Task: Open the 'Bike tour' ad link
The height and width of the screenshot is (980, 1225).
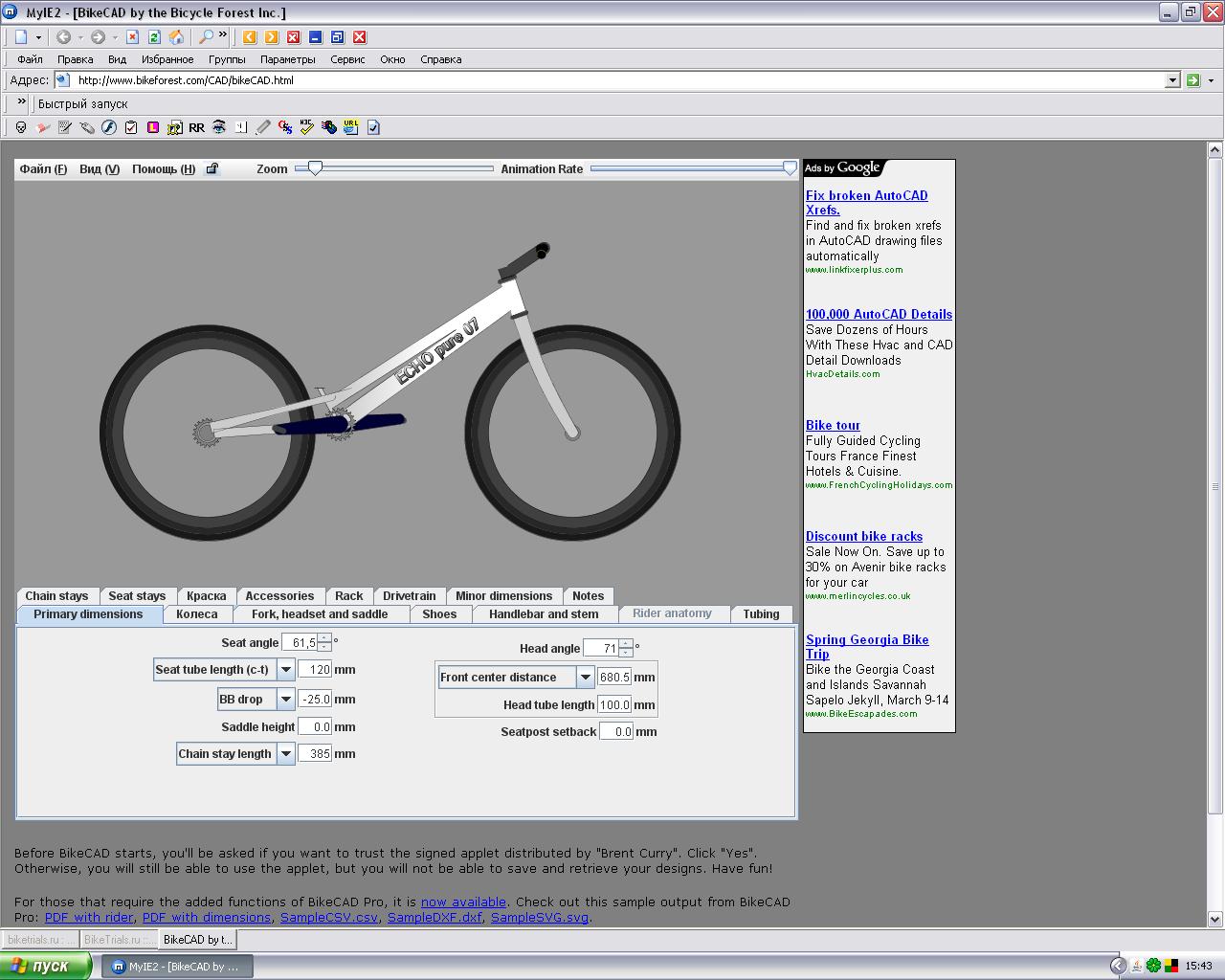Action: tap(833, 425)
